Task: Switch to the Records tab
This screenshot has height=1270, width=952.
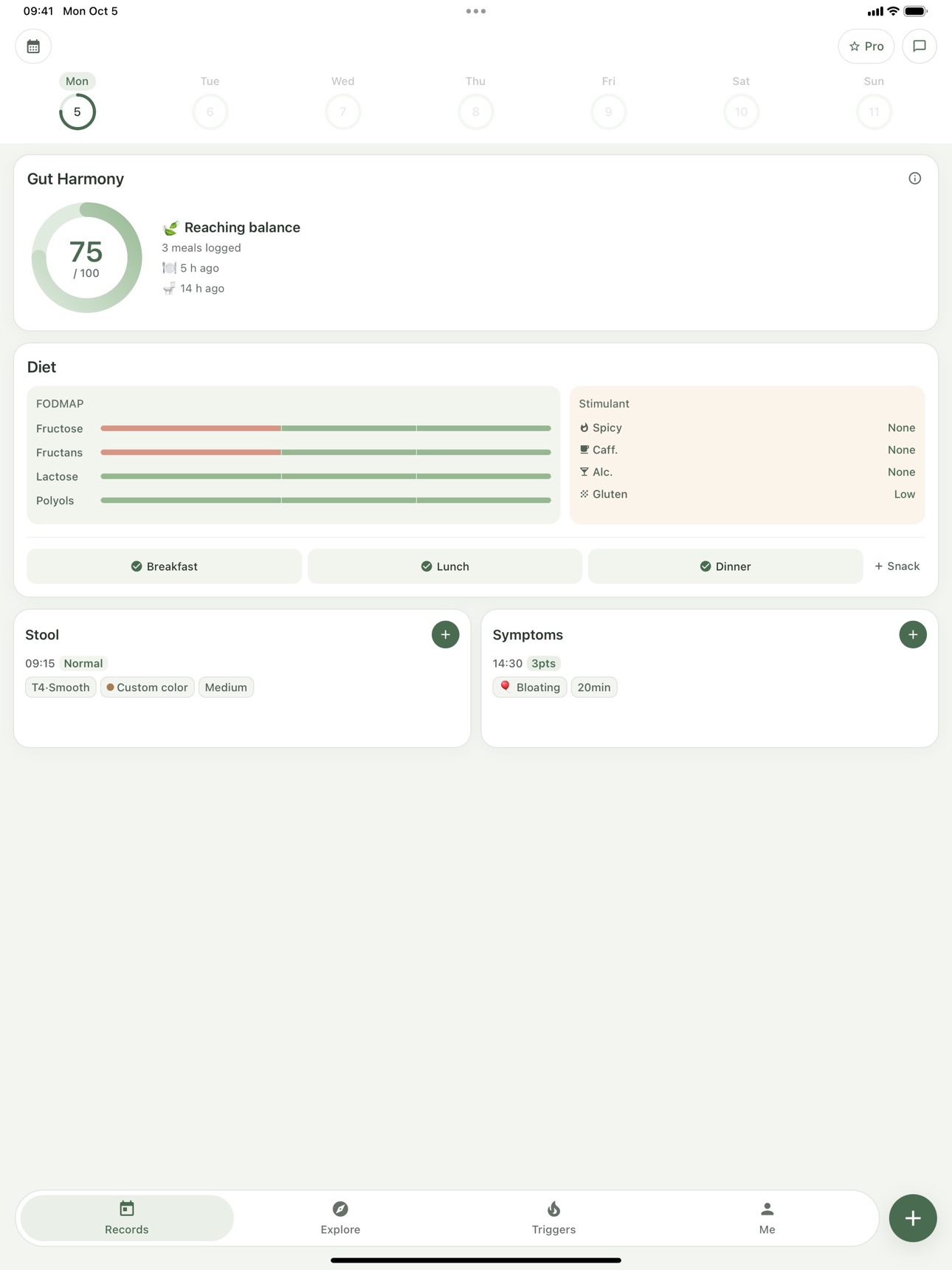Action: (x=127, y=1218)
